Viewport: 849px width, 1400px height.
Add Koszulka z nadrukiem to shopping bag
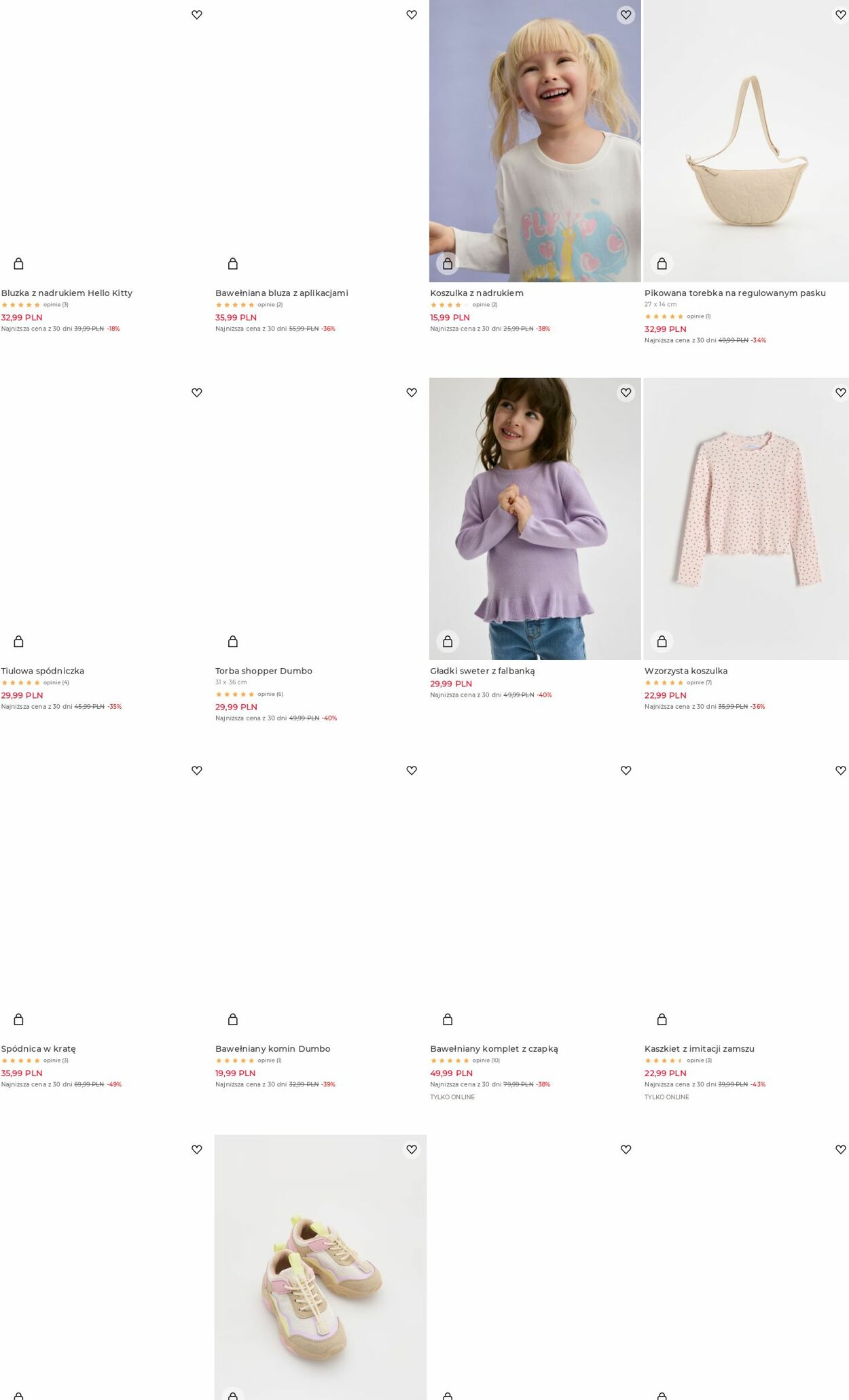448,263
